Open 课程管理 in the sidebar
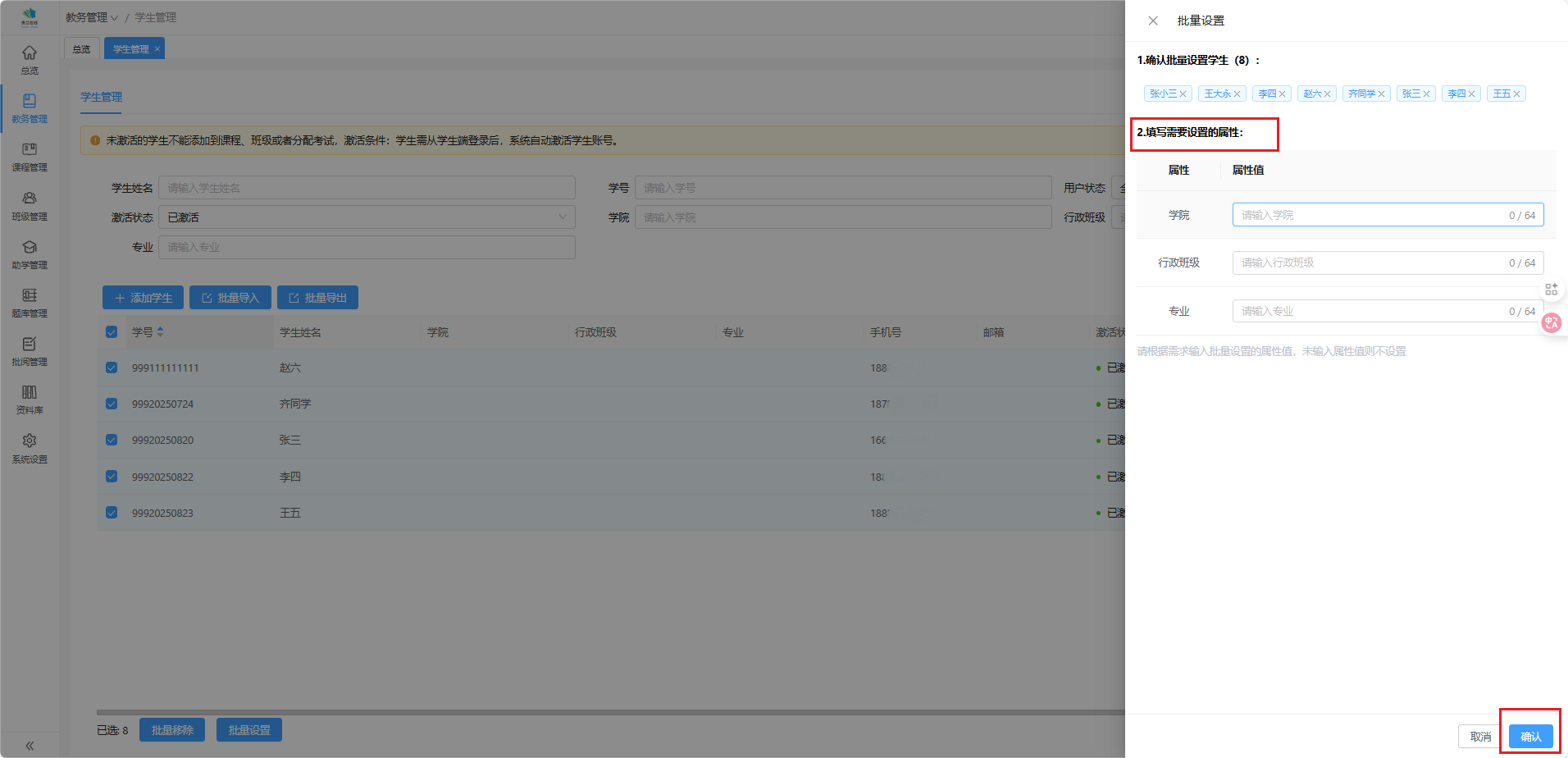 pyautogui.click(x=30, y=156)
